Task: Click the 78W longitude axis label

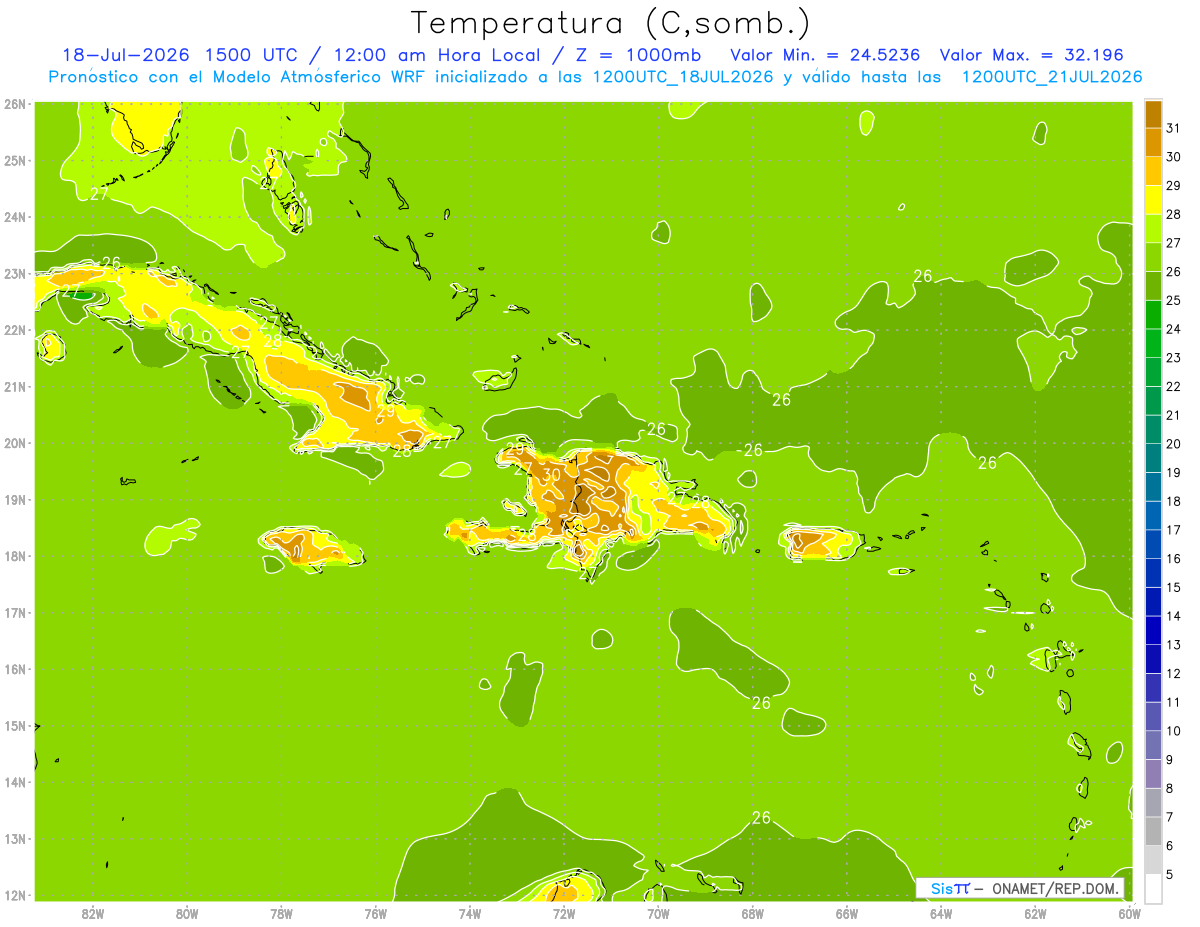Action: tap(281, 913)
